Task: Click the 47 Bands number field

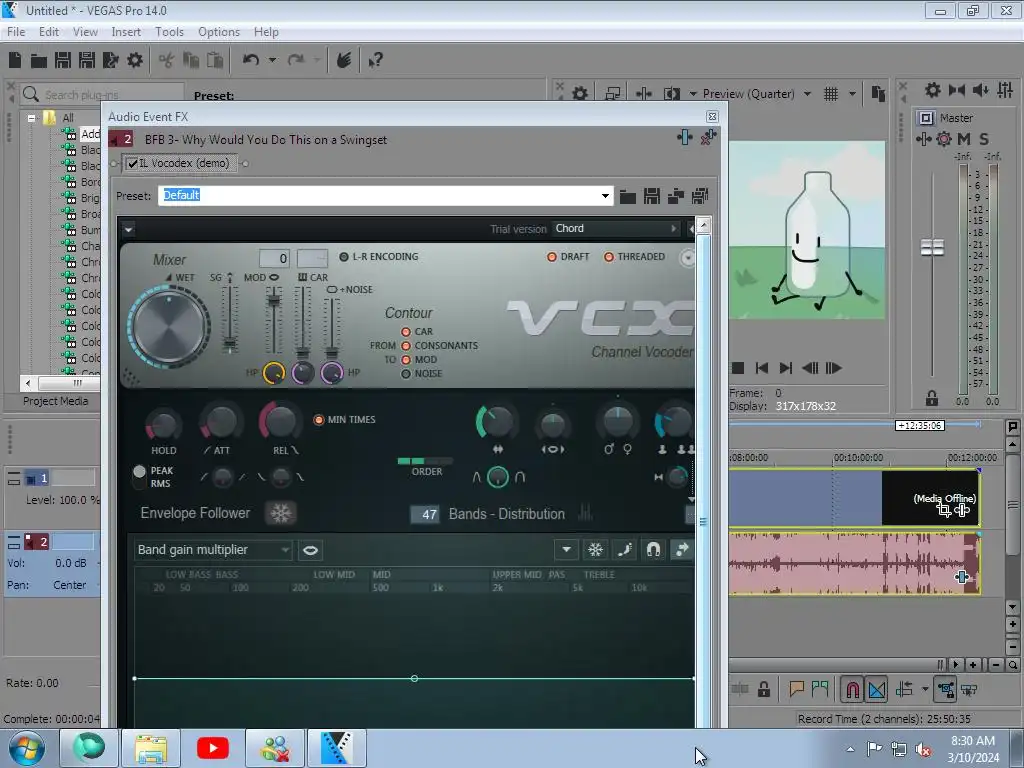Action: pyautogui.click(x=425, y=514)
